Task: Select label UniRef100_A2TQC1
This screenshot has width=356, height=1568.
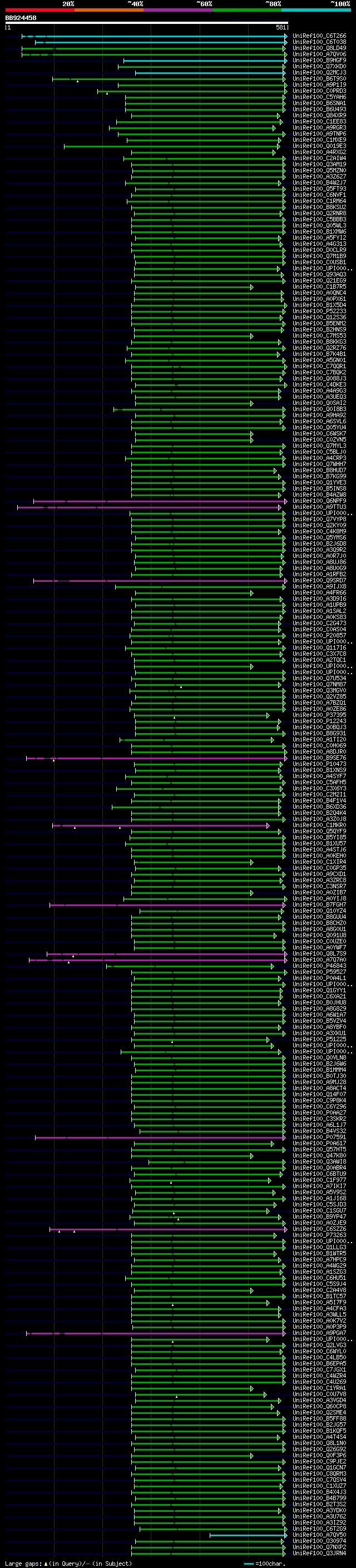Action: click(319, 660)
